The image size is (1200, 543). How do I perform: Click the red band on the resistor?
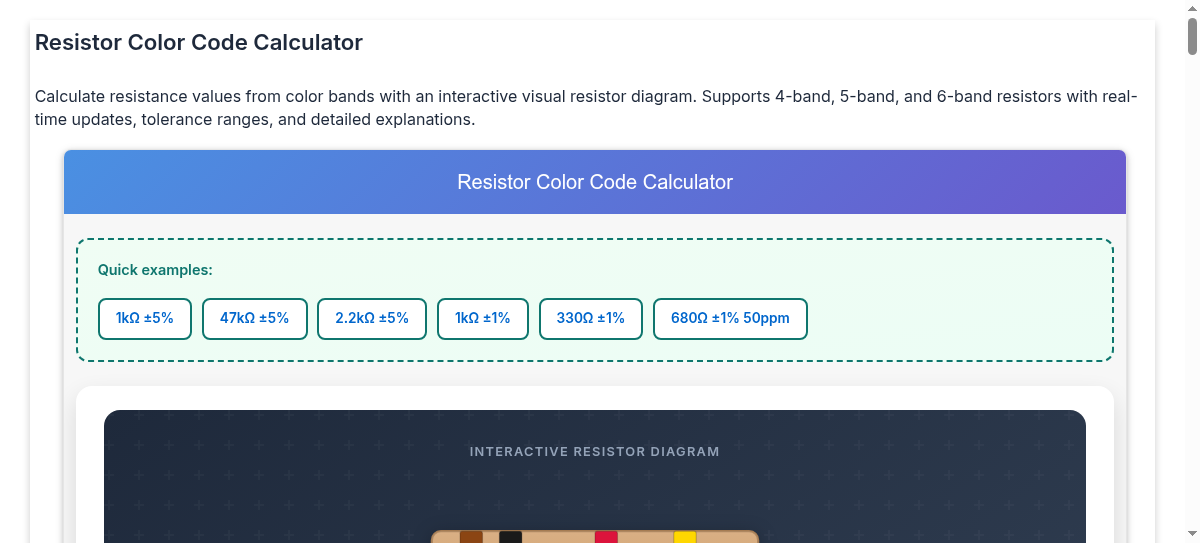(x=606, y=537)
